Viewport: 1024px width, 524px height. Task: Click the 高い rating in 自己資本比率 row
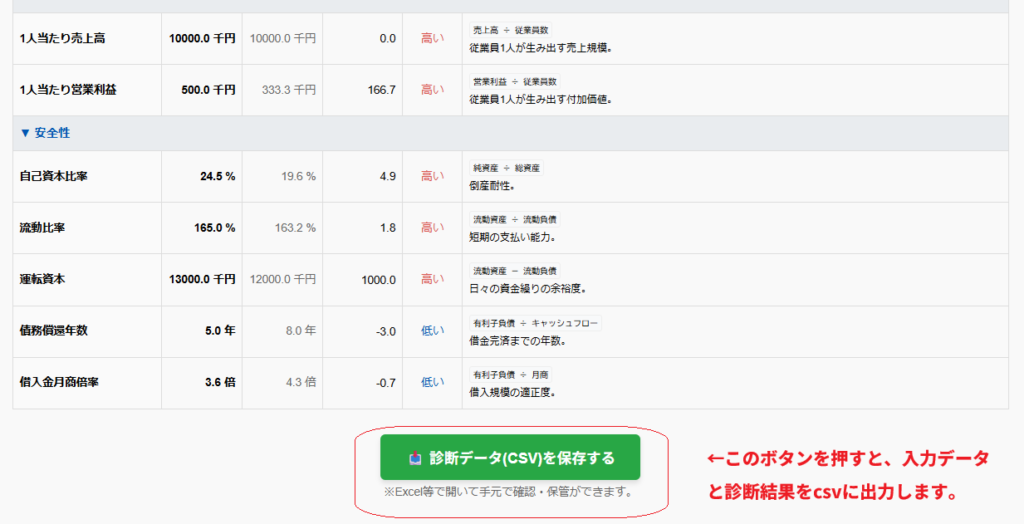[432, 176]
